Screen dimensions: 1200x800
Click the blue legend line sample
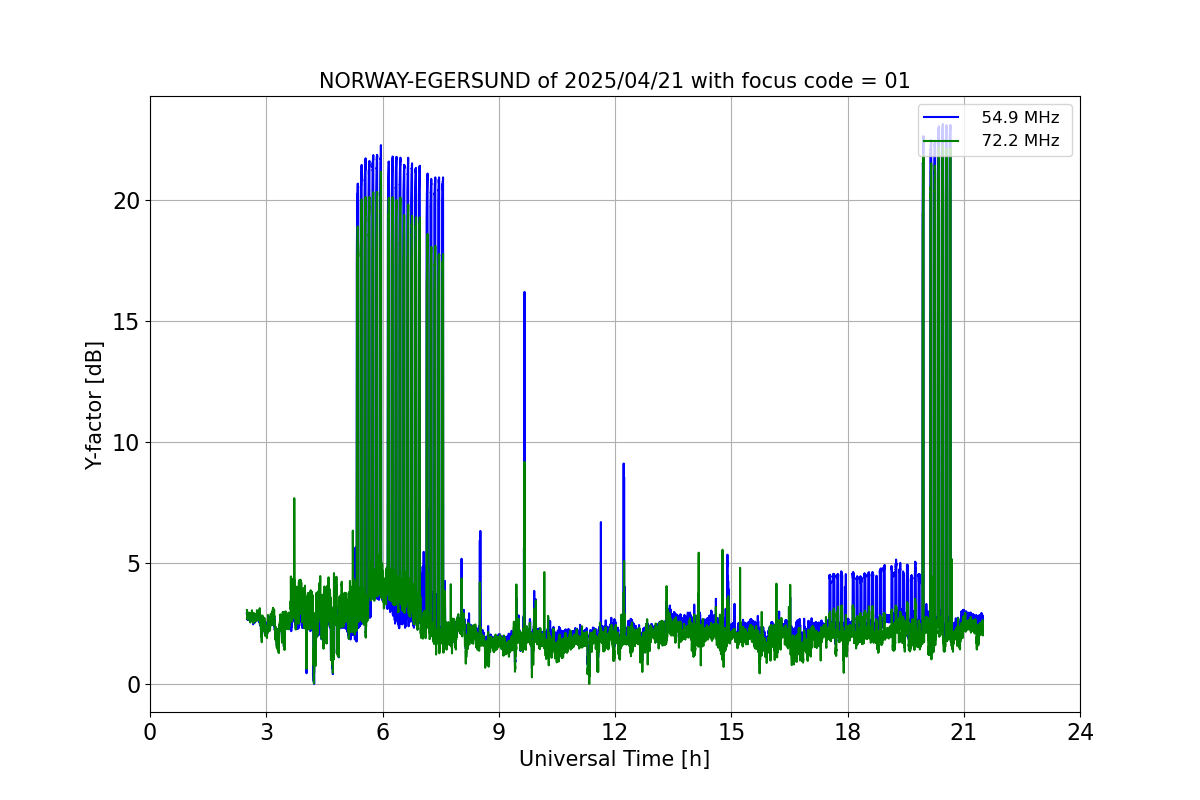(942, 118)
